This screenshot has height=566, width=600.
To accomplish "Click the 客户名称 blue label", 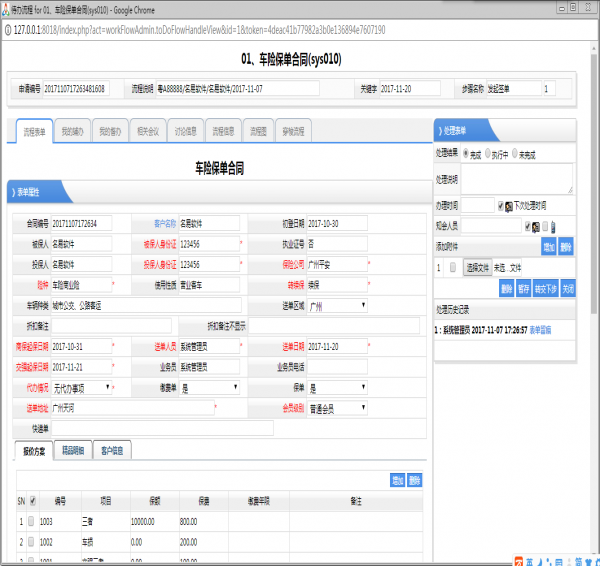I will click(165, 223).
